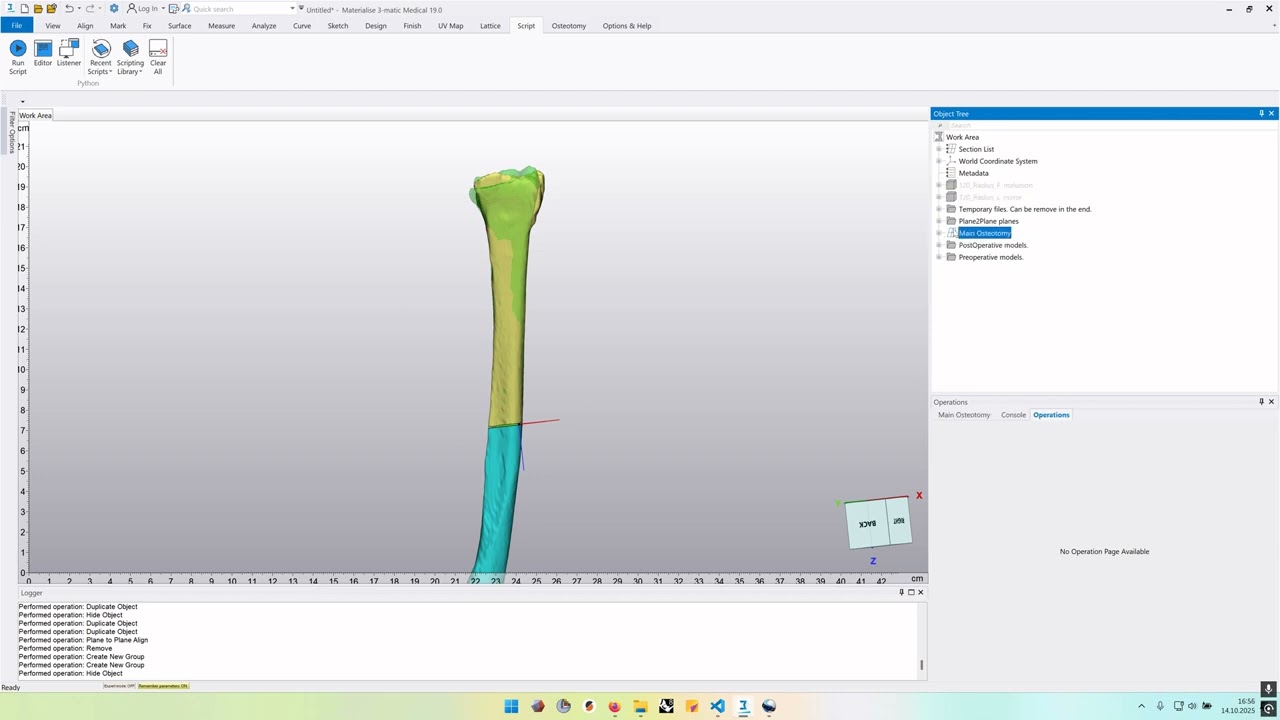The height and width of the screenshot is (720, 1280).
Task: Expand the Preoperative models folder
Action: pyautogui.click(x=939, y=257)
